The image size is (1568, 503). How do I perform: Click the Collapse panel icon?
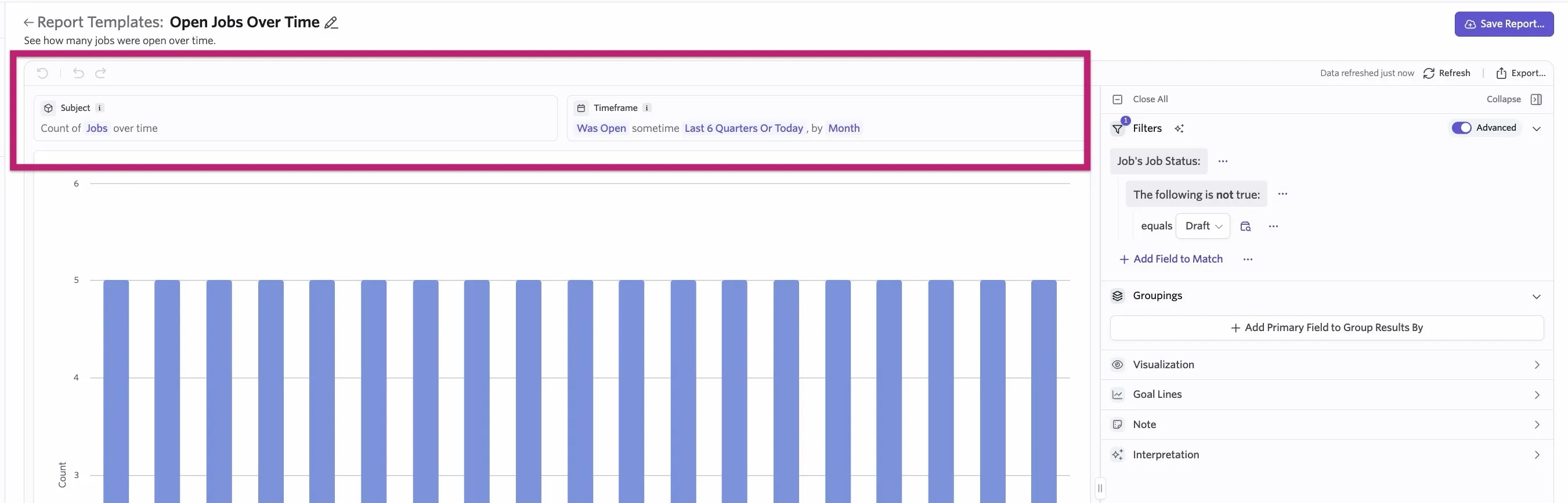(1536, 99)
